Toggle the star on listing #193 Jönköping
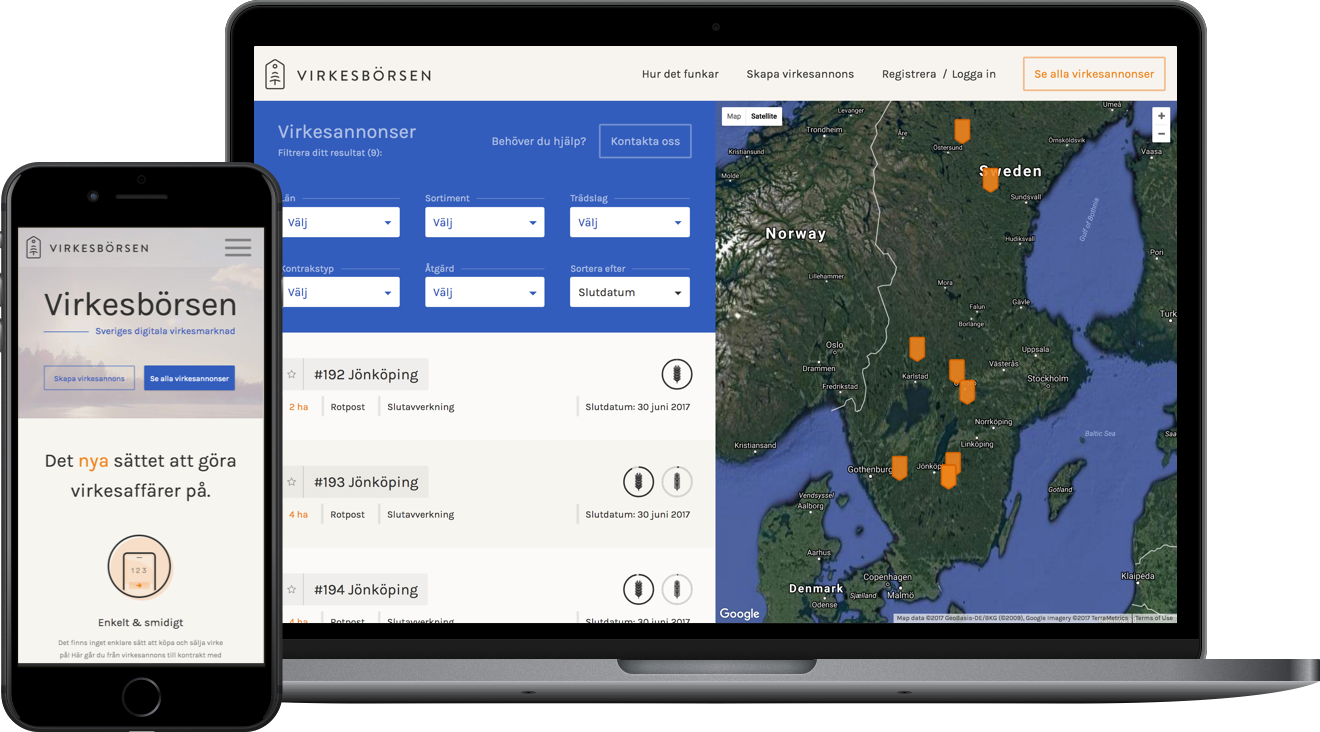The image size is (1320, 732). (x=292, y=482)
